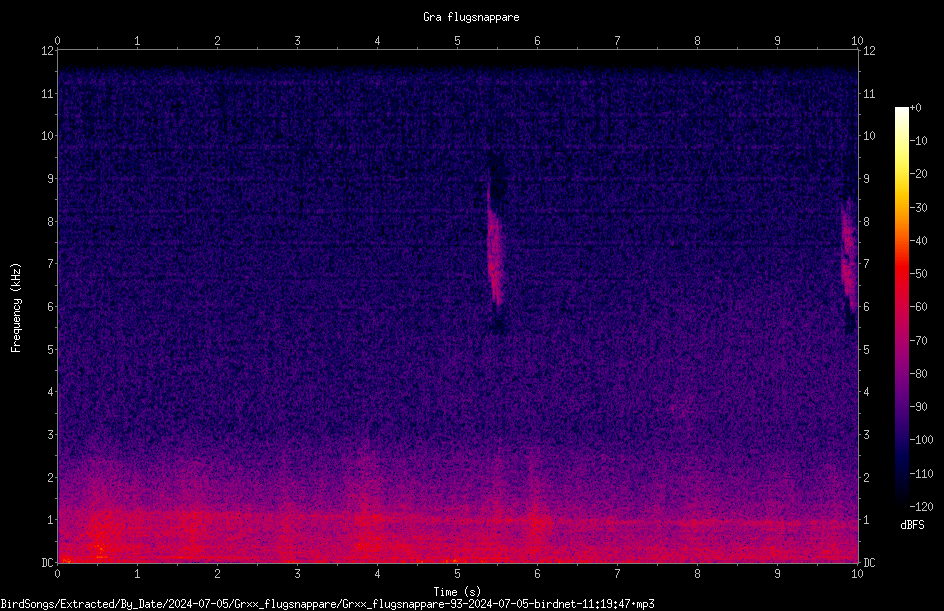Click the dBFS color scale bar
The width and height of the screenshot is (944, 611).
901,307
